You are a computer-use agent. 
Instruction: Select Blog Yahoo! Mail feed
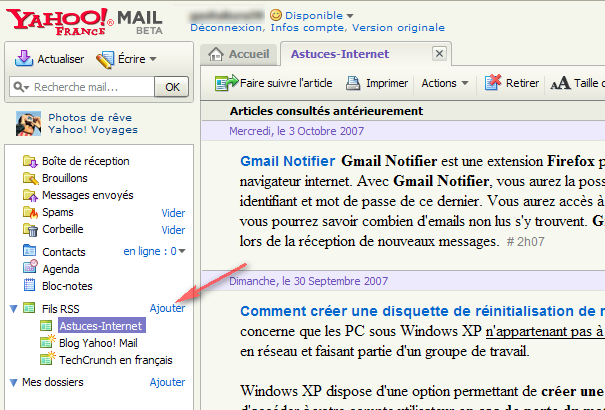coord(98,343)
